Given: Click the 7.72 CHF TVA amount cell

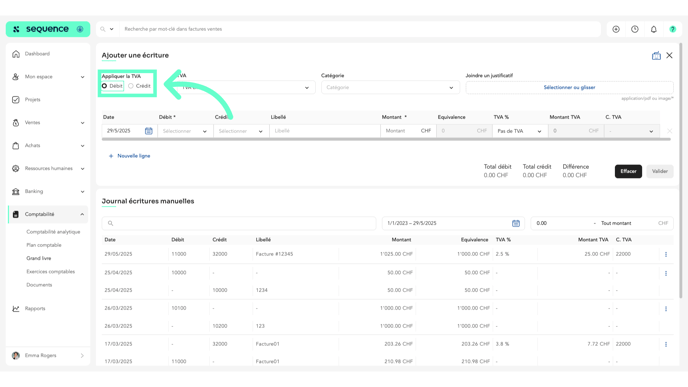Looking at the screenshot, I should 598,344.
